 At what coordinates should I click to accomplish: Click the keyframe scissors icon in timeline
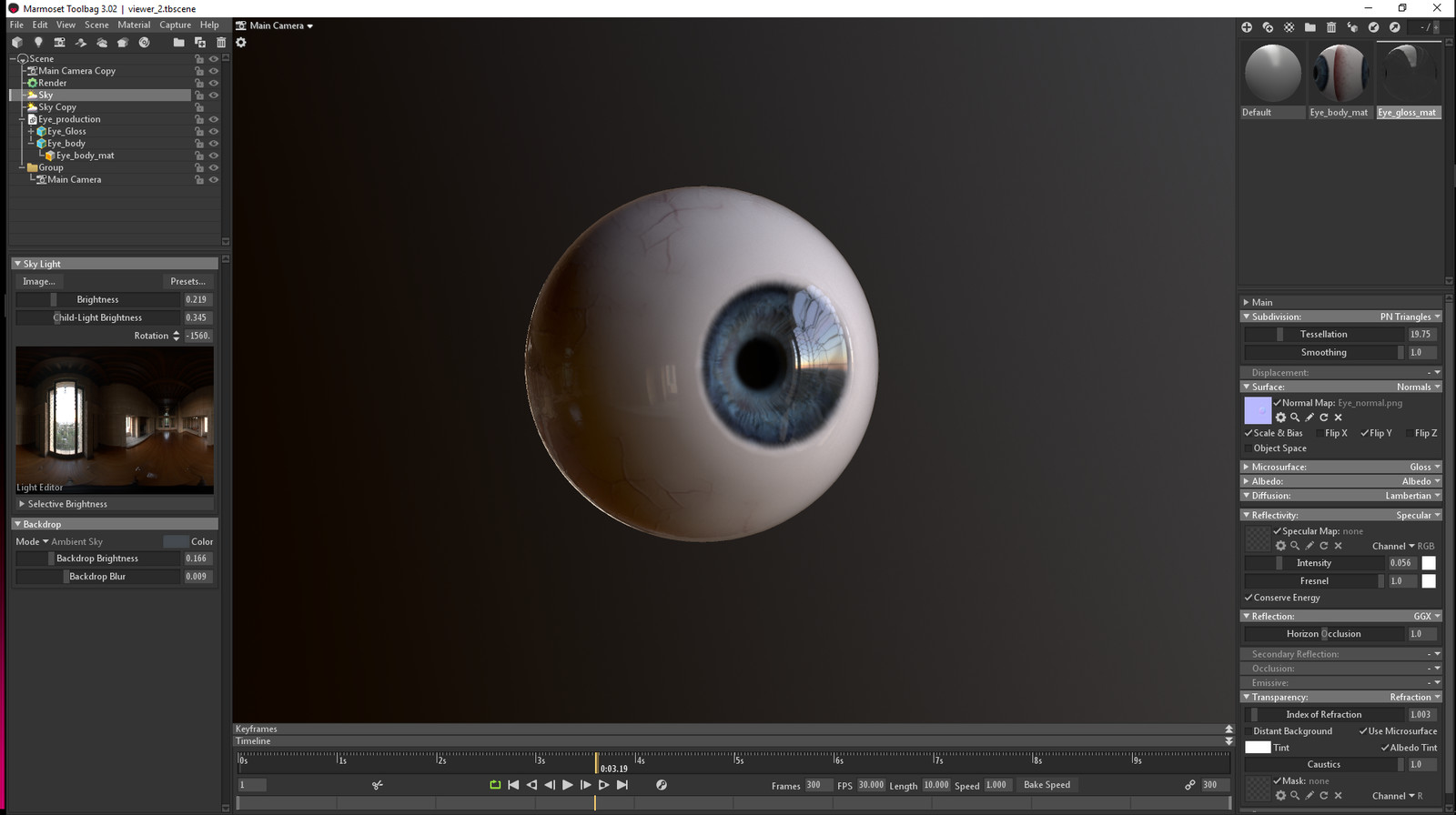(378, 784)
